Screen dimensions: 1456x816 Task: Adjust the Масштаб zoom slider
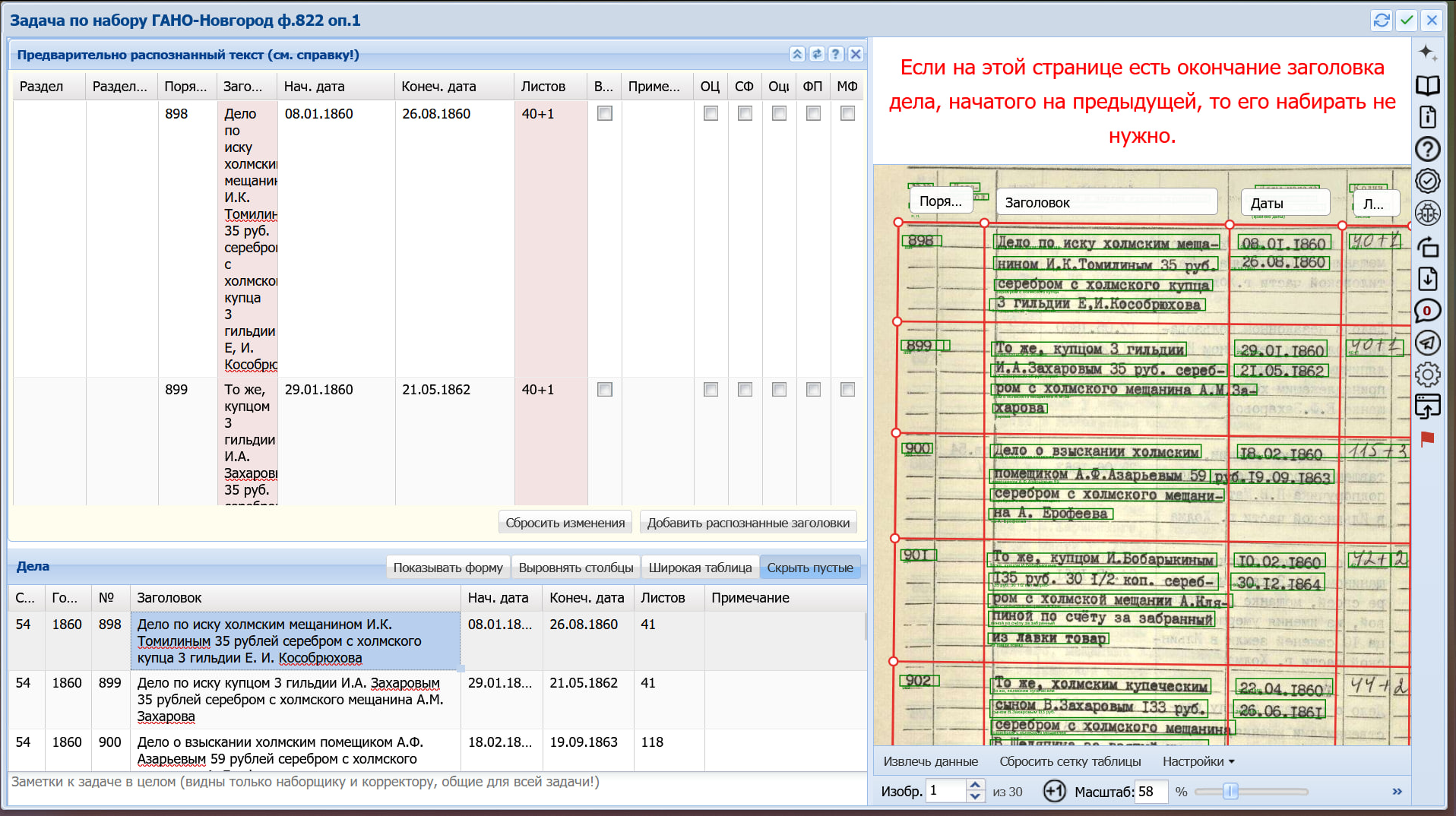[x=1230, y=792]
